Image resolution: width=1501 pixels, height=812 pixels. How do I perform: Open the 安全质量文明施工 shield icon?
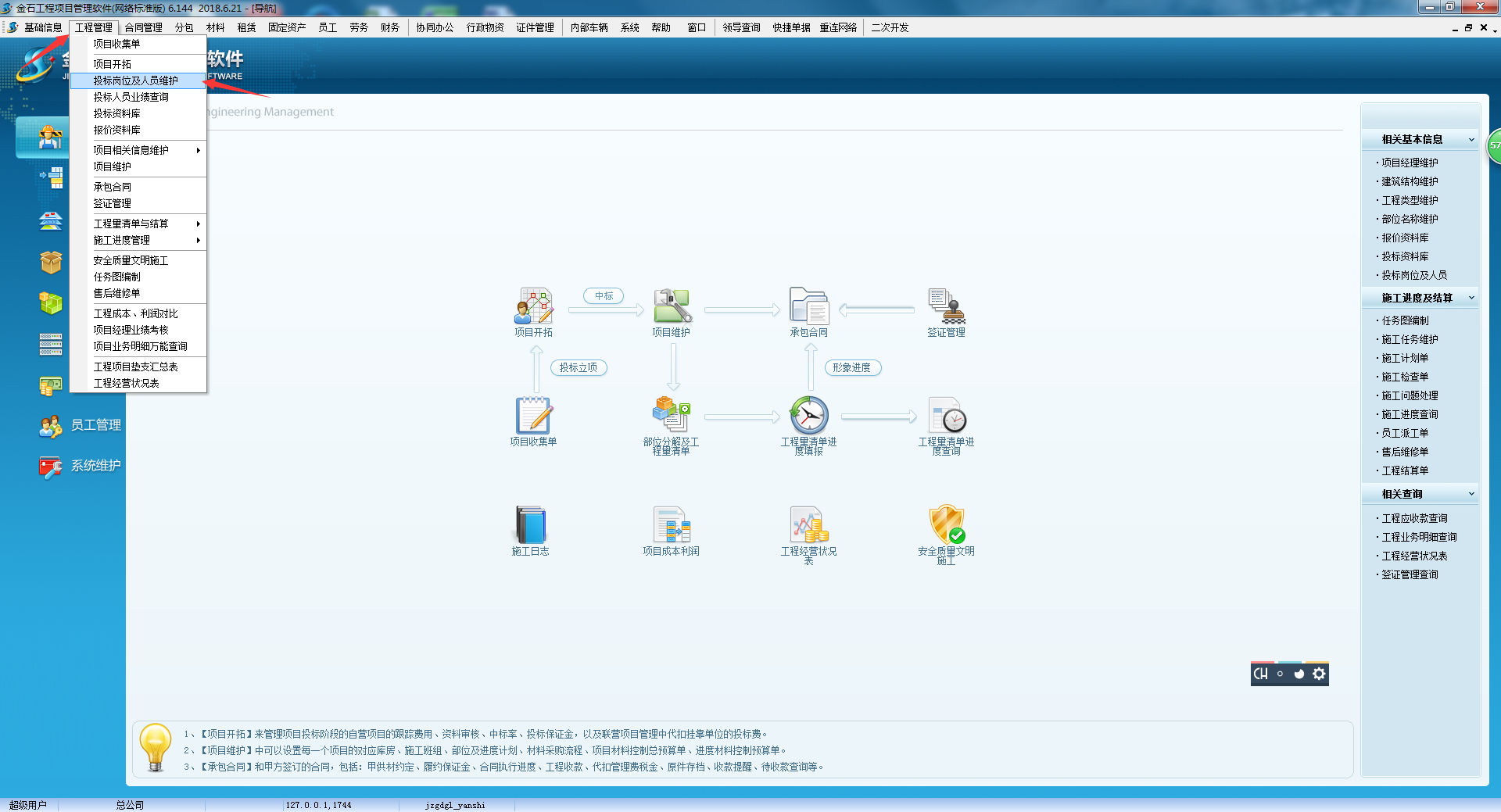click(x=946, y=525)
